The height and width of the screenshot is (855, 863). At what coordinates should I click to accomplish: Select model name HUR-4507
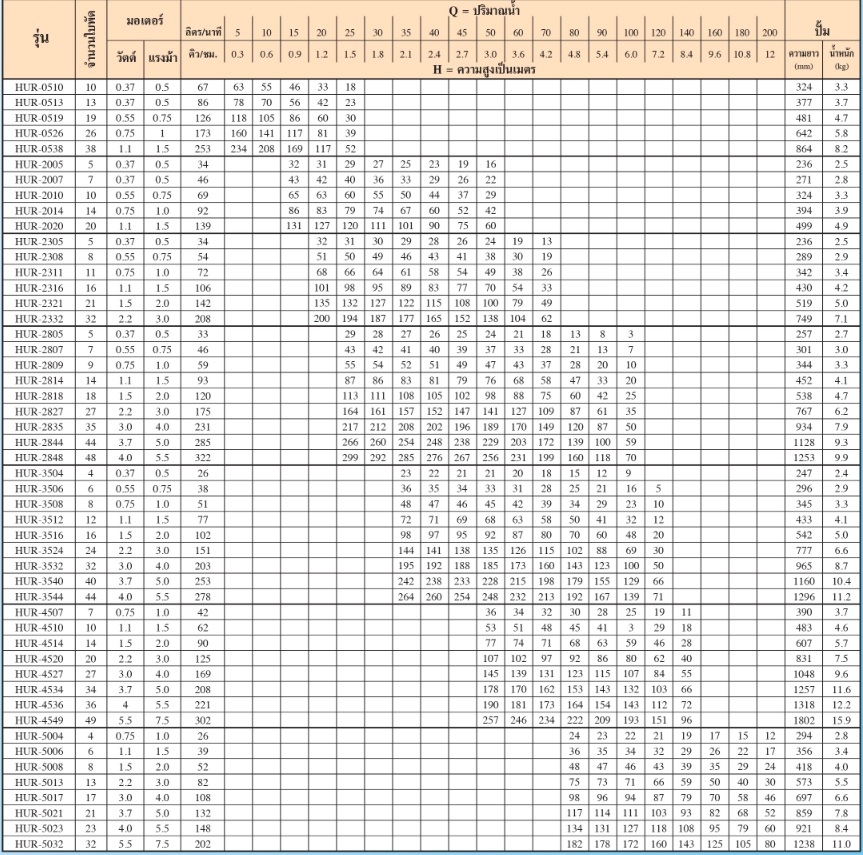[x=39, y=612]
